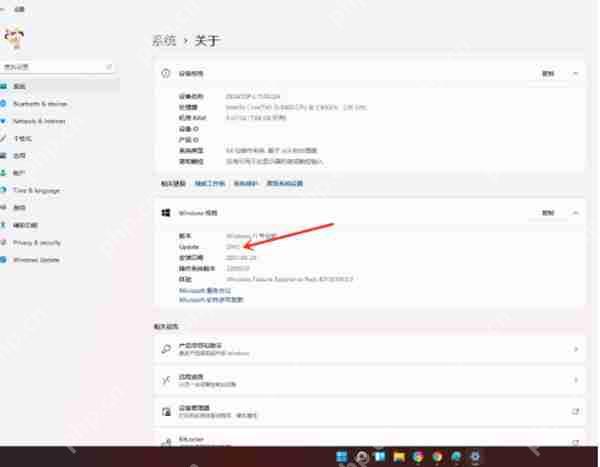Click the 系统类型 row
This screenshot has height=467, width=600.
tap(248, 150)
